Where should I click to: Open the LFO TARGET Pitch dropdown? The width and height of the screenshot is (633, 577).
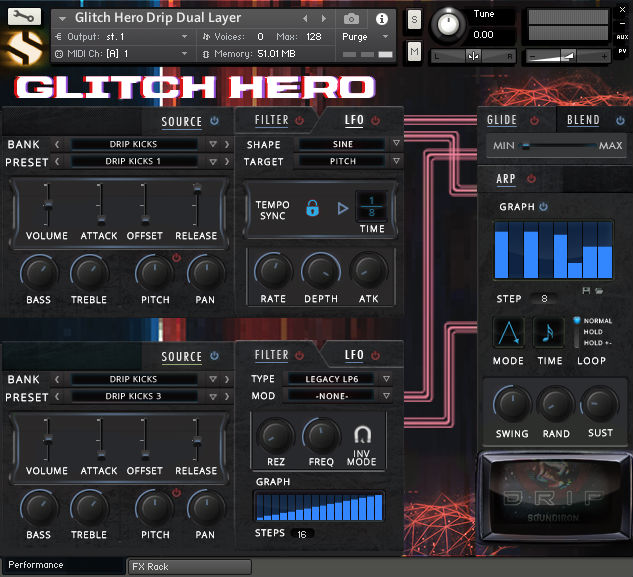tap(396, 161)
